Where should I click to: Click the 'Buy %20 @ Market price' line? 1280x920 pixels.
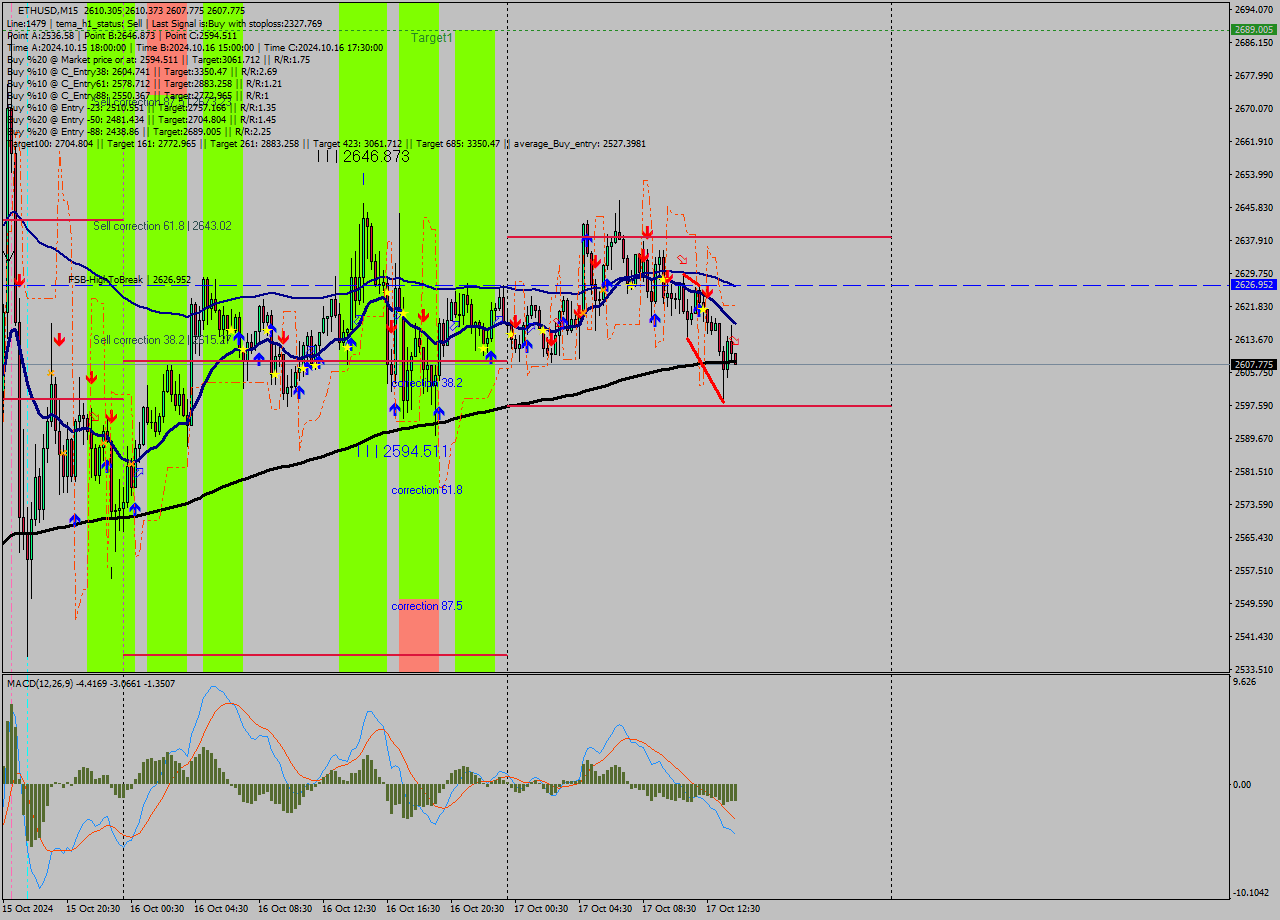[158, 59]
